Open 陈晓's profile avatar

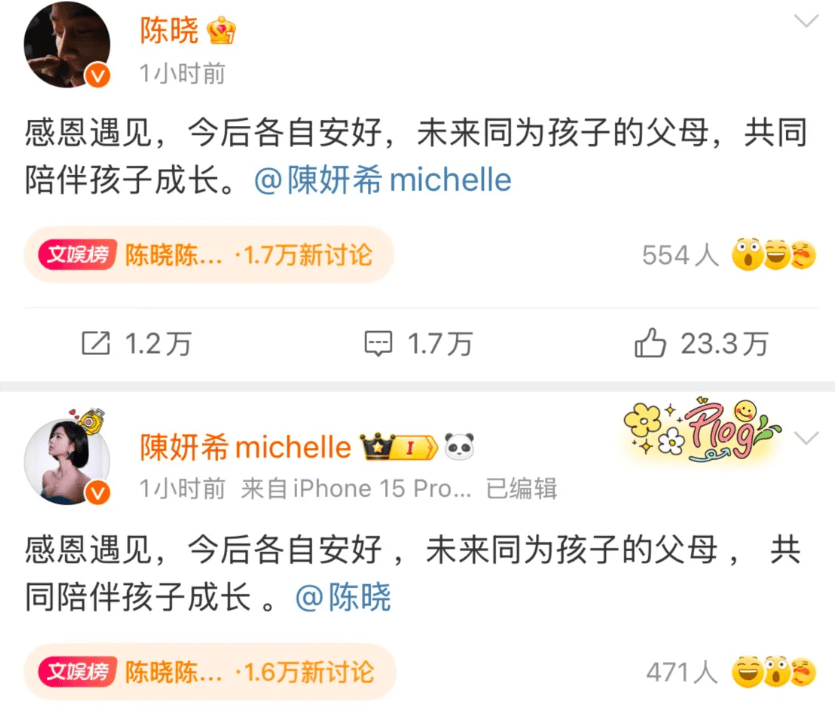tap(67, 45)
